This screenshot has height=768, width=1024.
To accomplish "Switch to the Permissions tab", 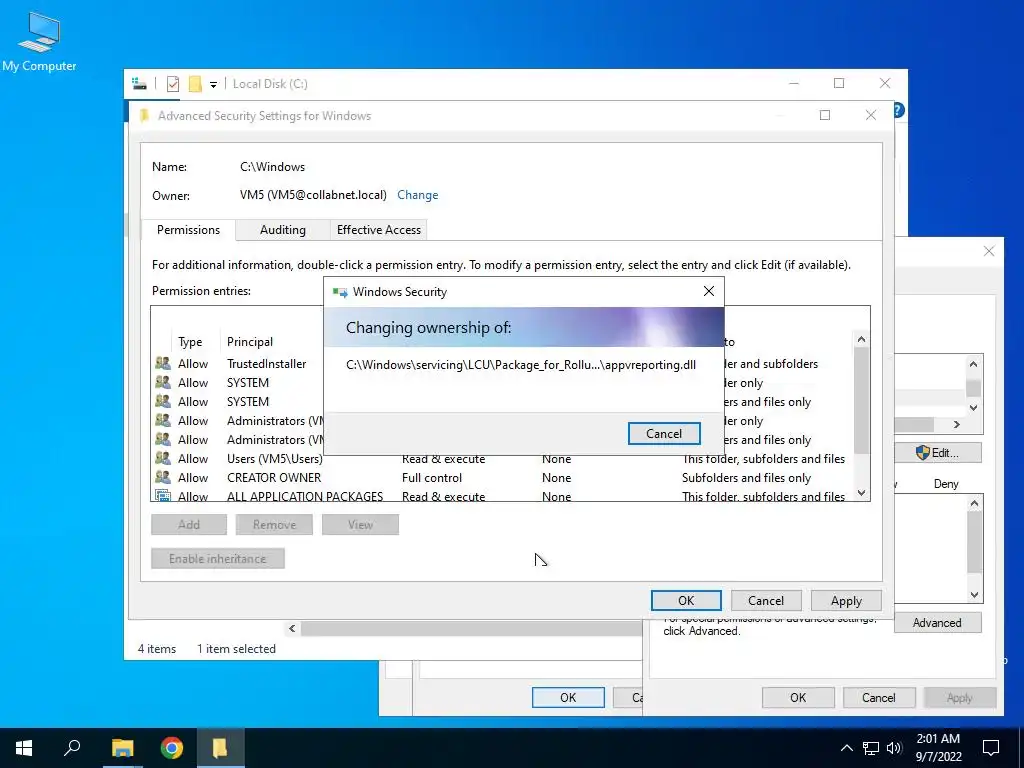I will tap(188, 230).
